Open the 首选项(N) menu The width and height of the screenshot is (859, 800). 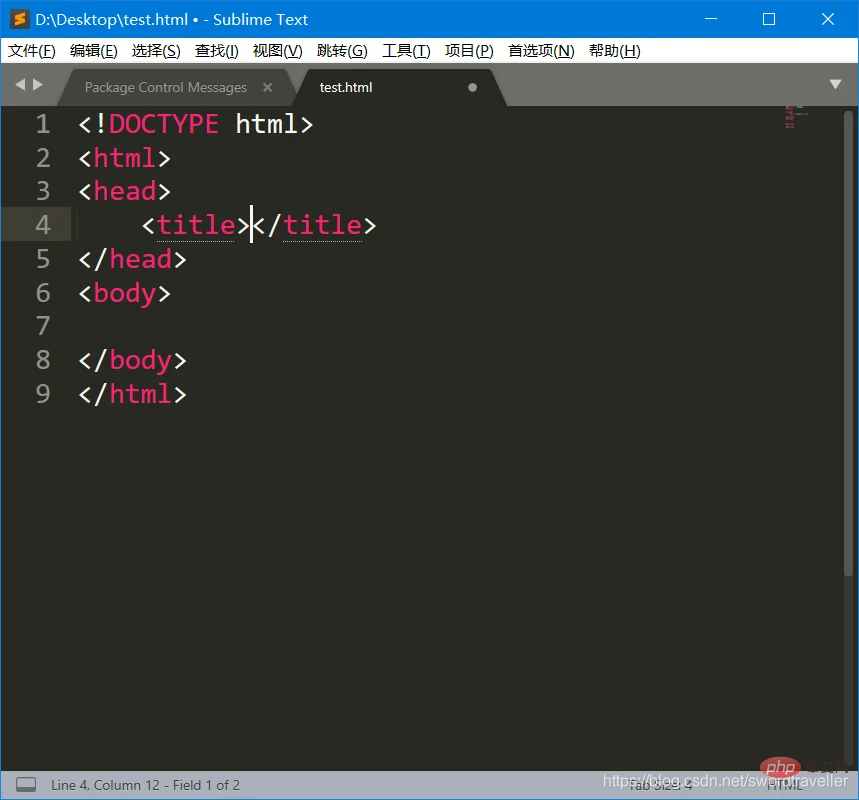coord(541,51)
